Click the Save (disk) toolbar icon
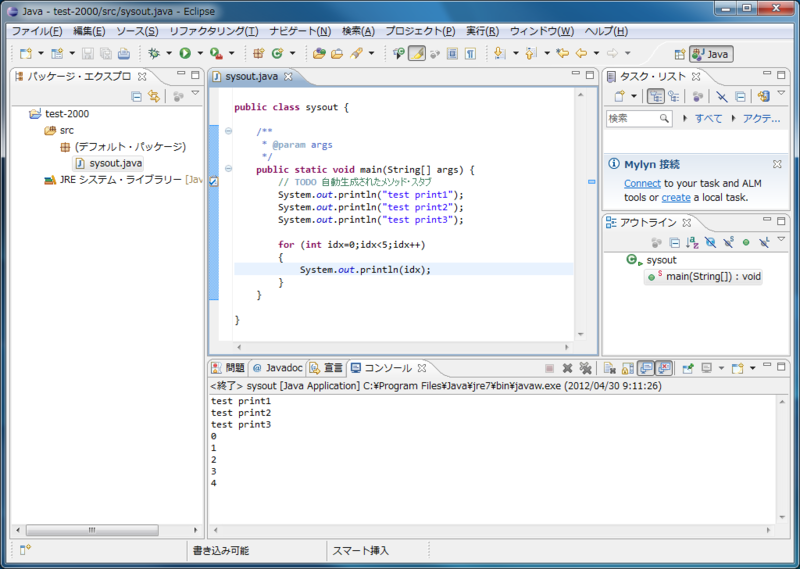The width and height of the screenshot is (800, 569). 88,53
